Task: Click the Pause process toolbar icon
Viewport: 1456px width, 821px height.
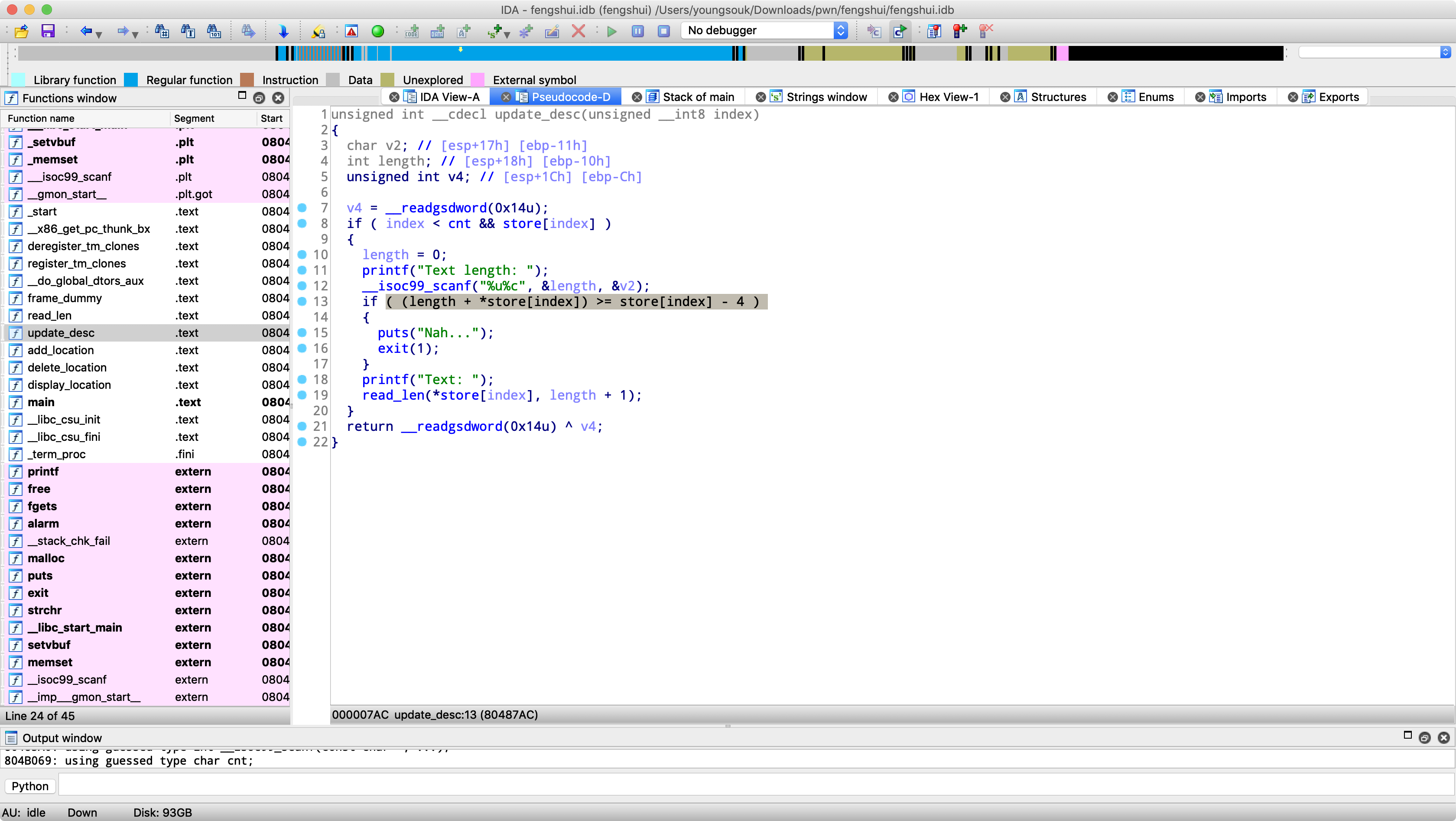Action: [x=637, y=30]
